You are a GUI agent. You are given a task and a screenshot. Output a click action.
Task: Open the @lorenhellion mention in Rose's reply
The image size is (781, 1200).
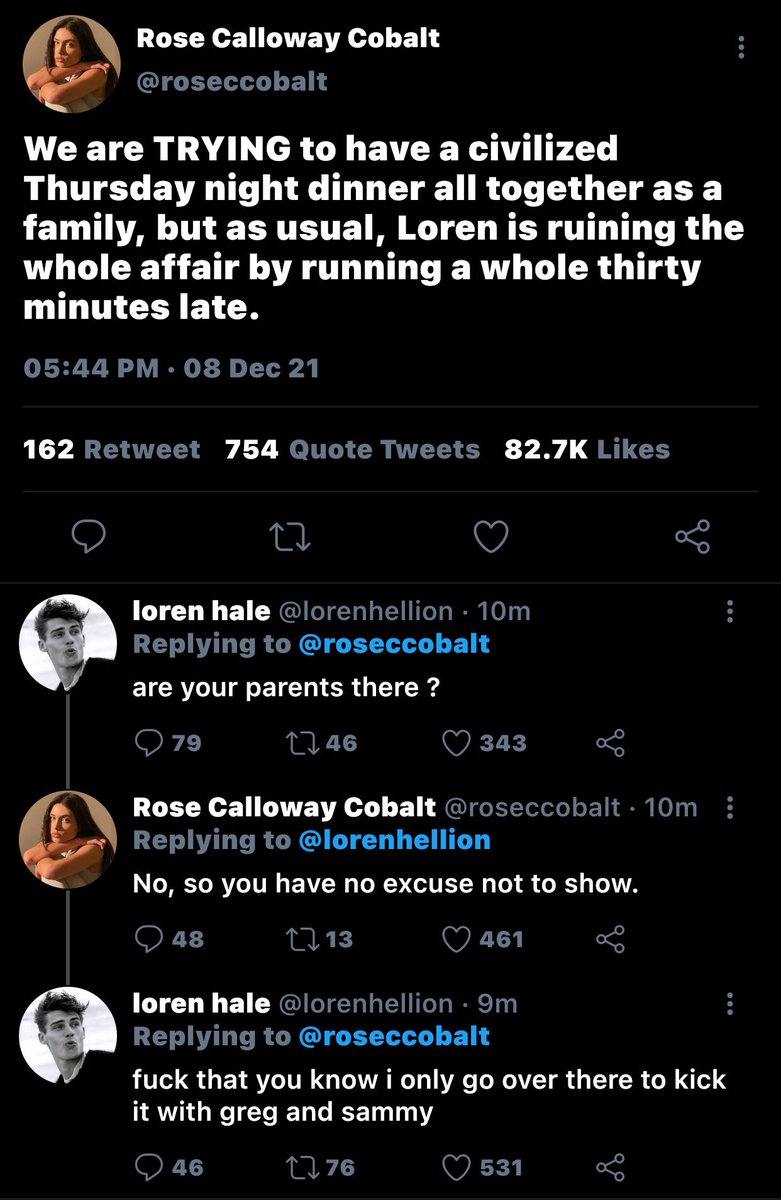click(395, 840)
